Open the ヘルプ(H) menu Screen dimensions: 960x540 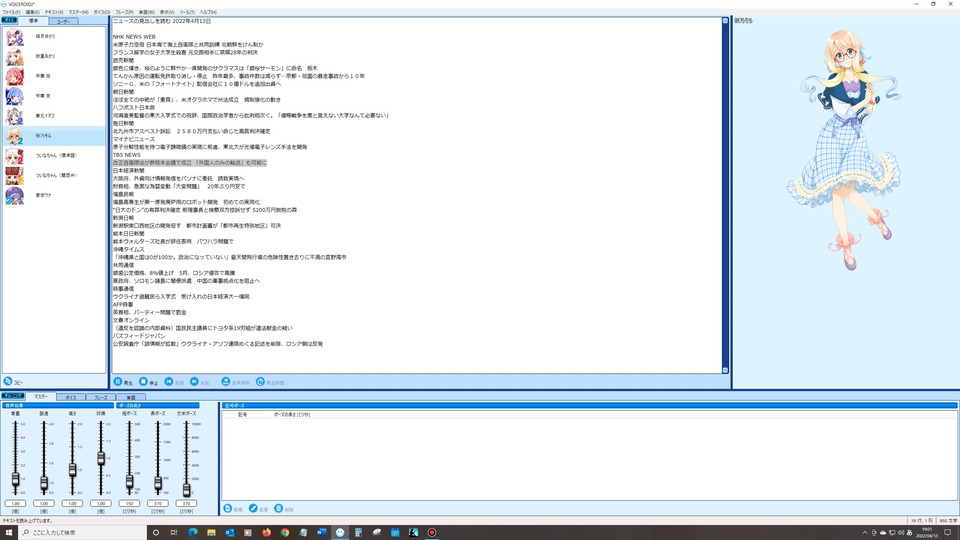click(208, 12)
